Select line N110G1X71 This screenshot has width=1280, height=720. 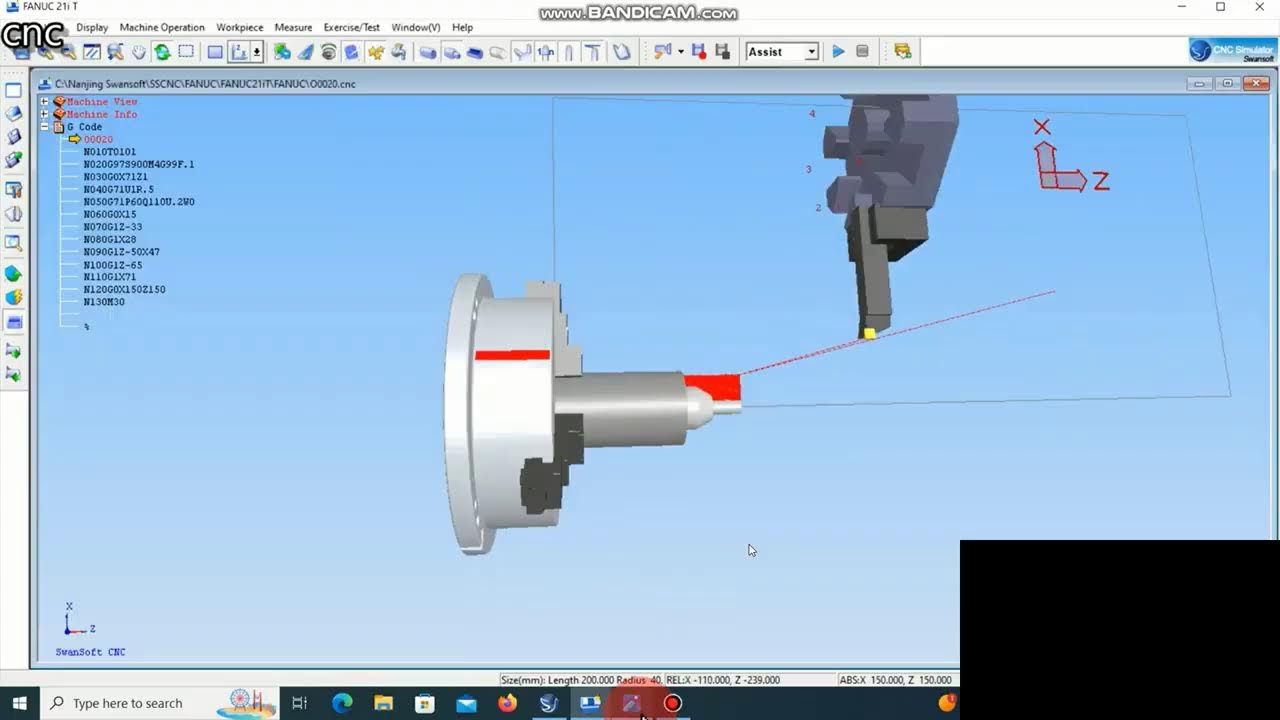pyautogui.click(x=110, y=277)
